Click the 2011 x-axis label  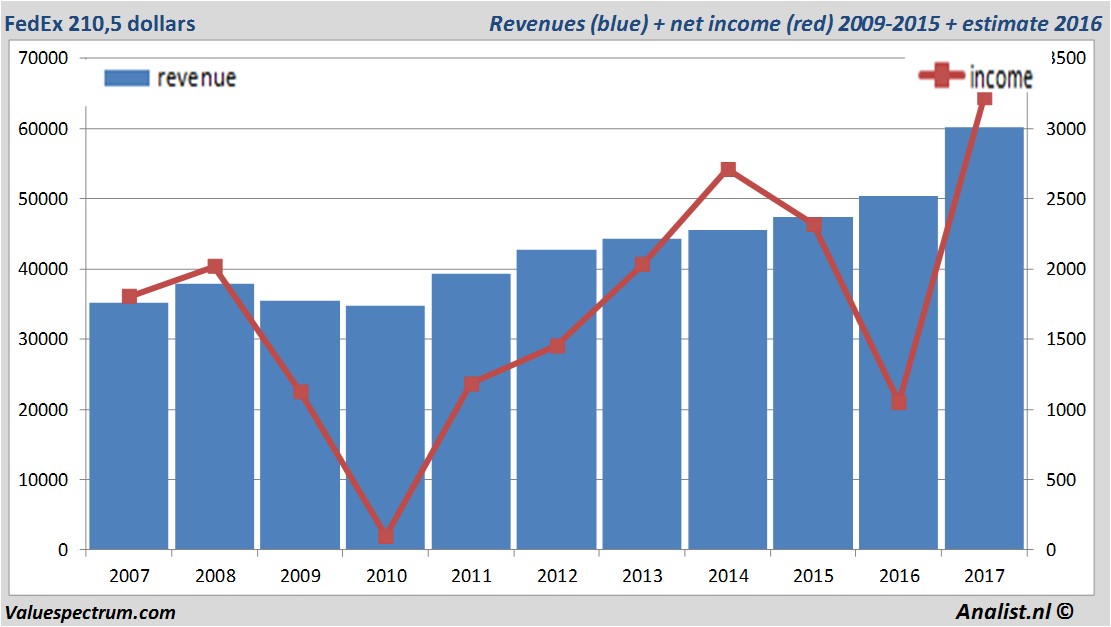471,575
